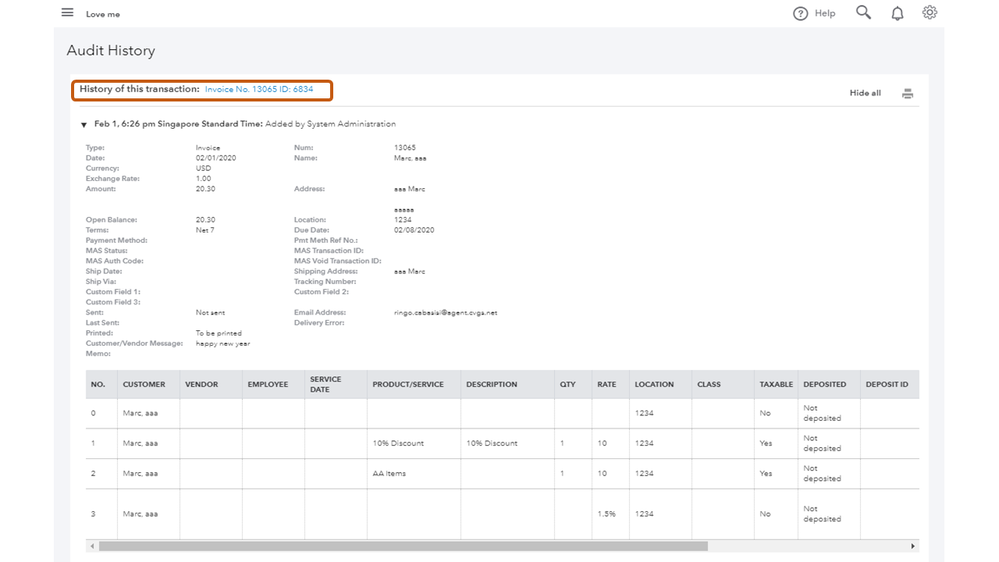Click the Hide all button
999x562 pixels.
865,93
